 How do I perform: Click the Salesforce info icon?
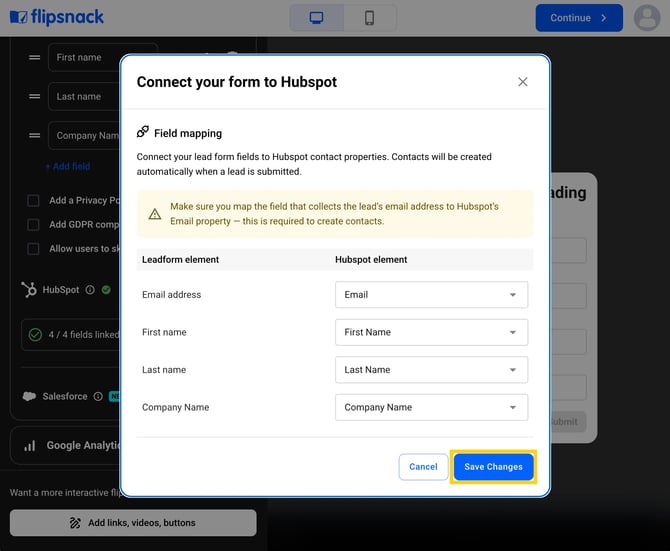pyautogui.click(x=98, y=396)
